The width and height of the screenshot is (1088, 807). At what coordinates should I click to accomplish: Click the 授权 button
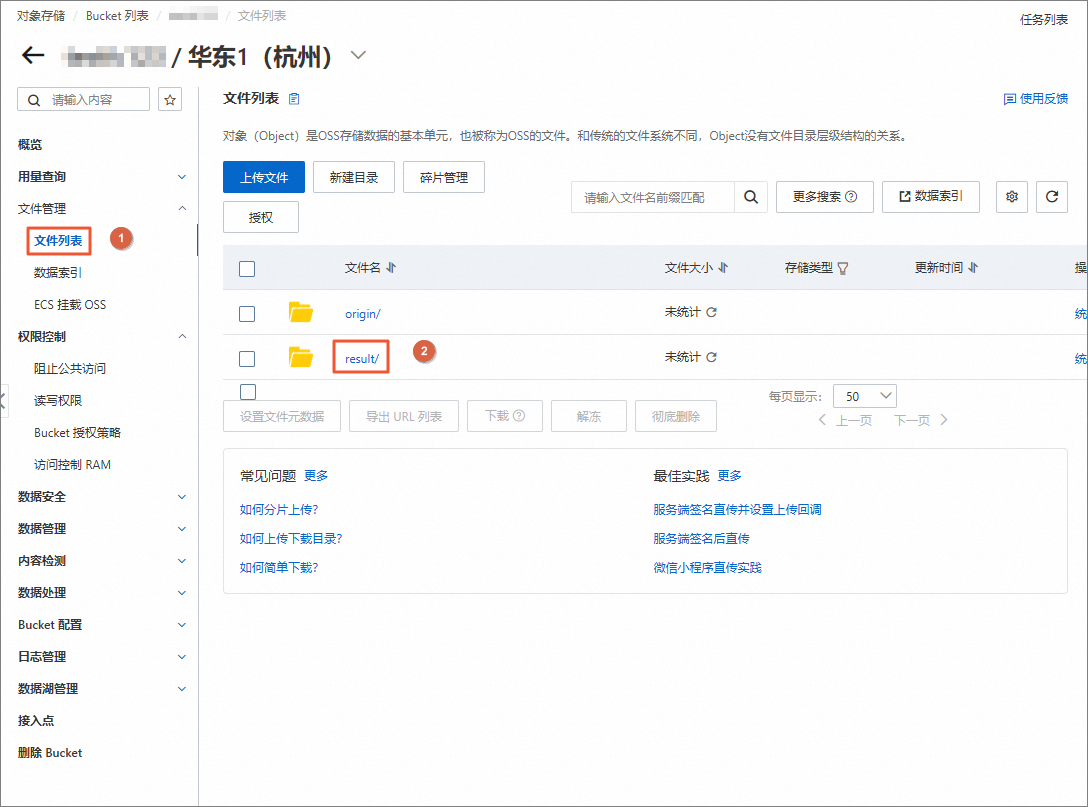pos(261,217)
